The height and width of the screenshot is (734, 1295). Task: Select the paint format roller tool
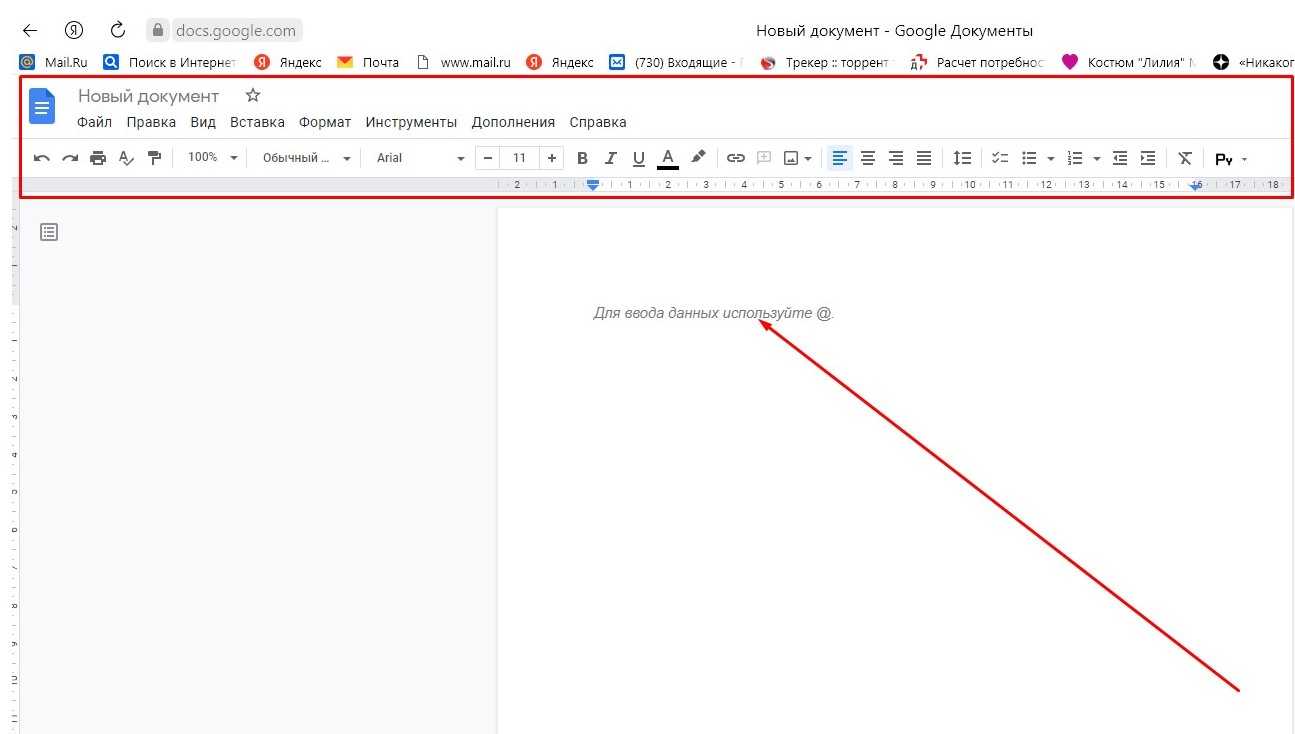point(154,158)
